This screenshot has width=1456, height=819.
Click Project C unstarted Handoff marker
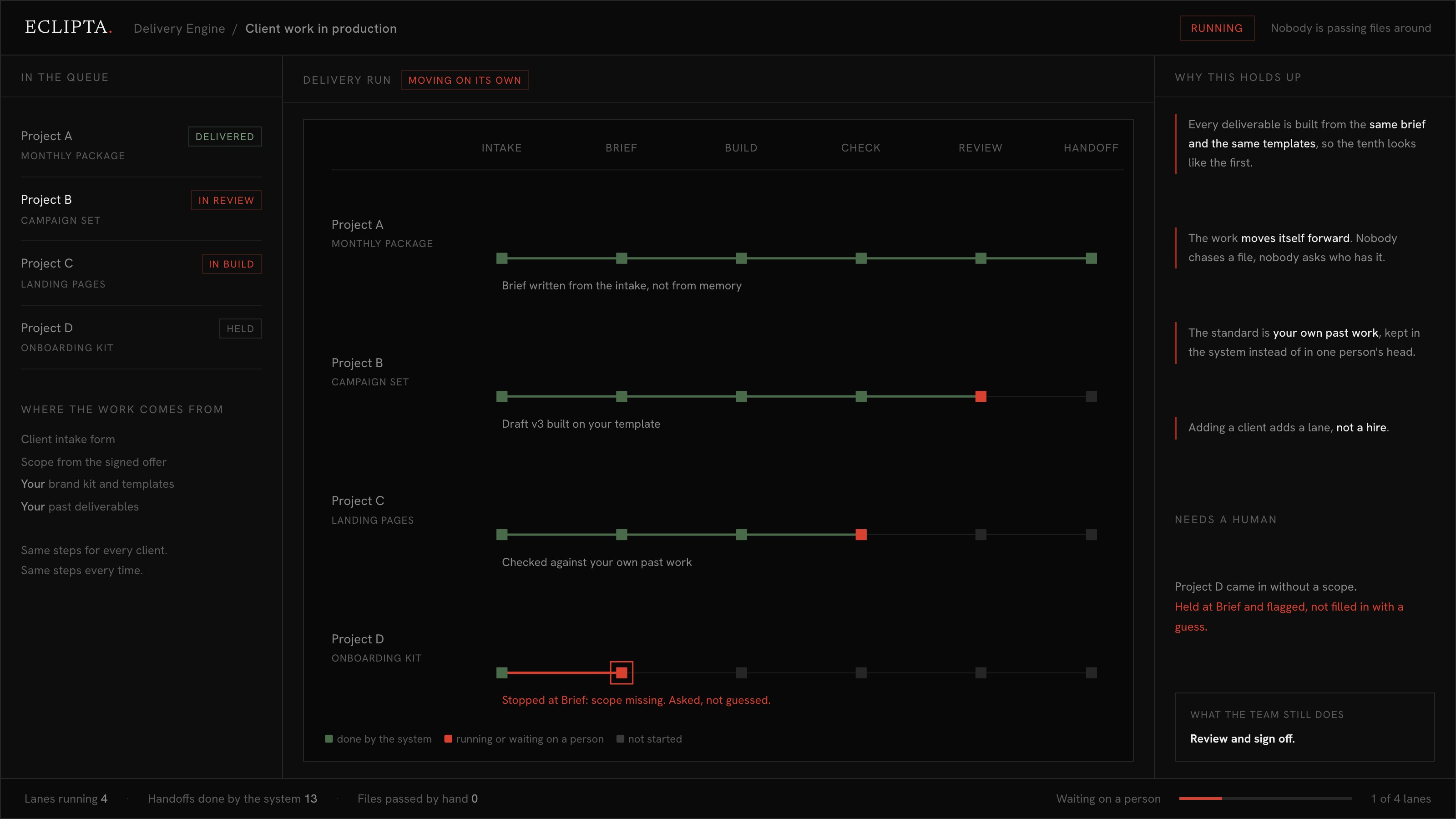coord(1092,535)
